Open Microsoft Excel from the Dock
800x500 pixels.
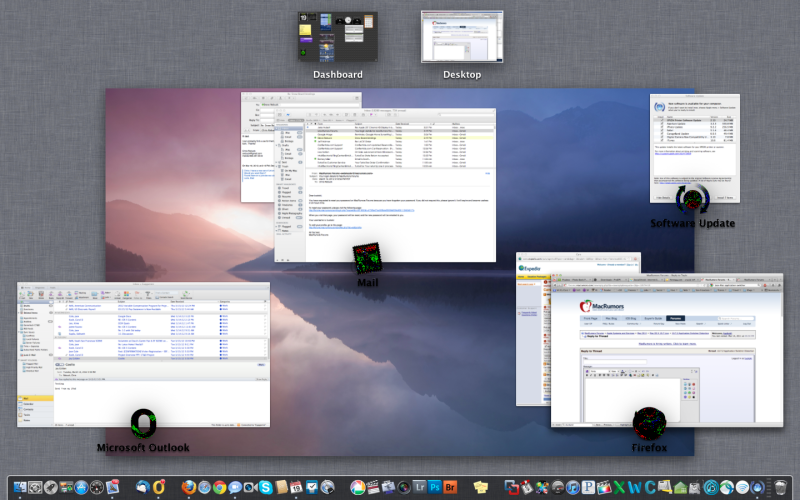tap(618, 487)
